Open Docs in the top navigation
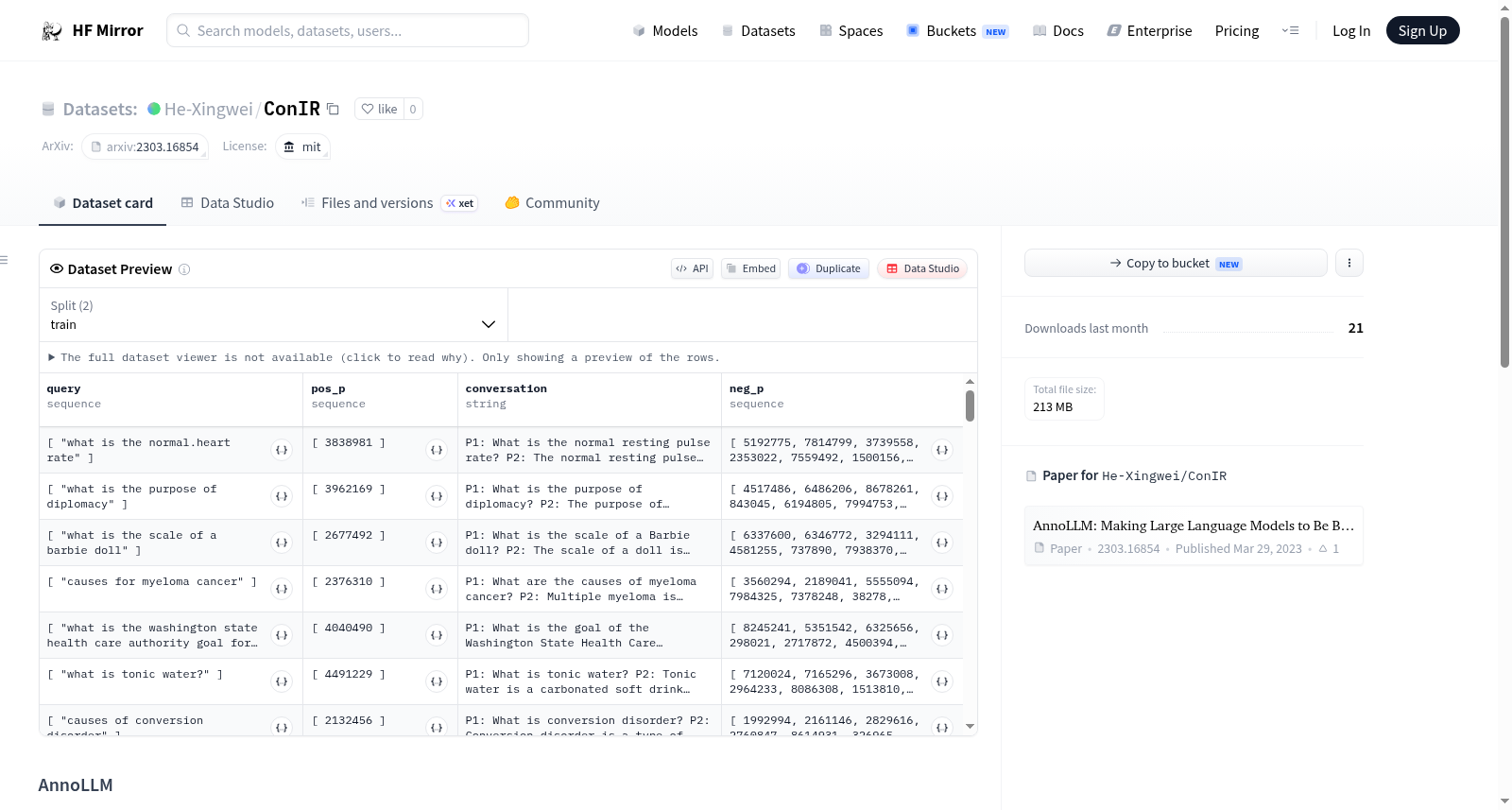 (1058, 31)
